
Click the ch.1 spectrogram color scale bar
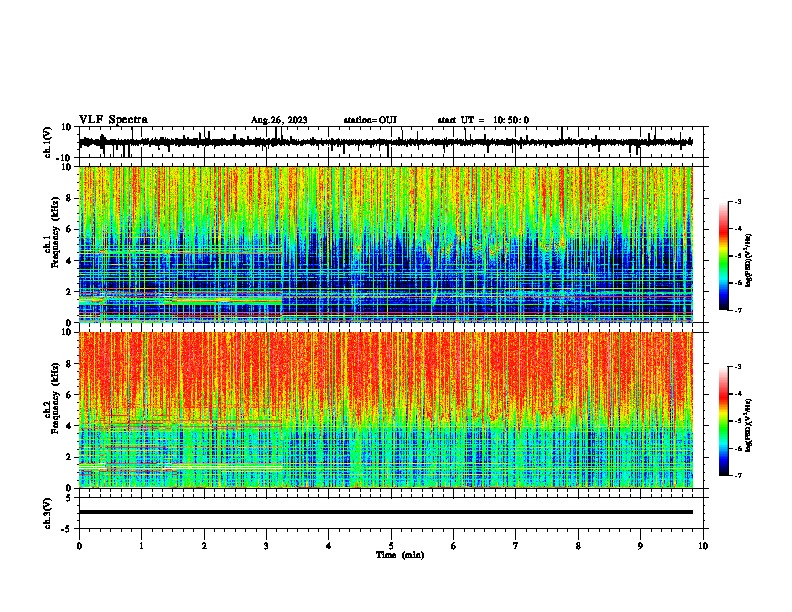point(724,256)
